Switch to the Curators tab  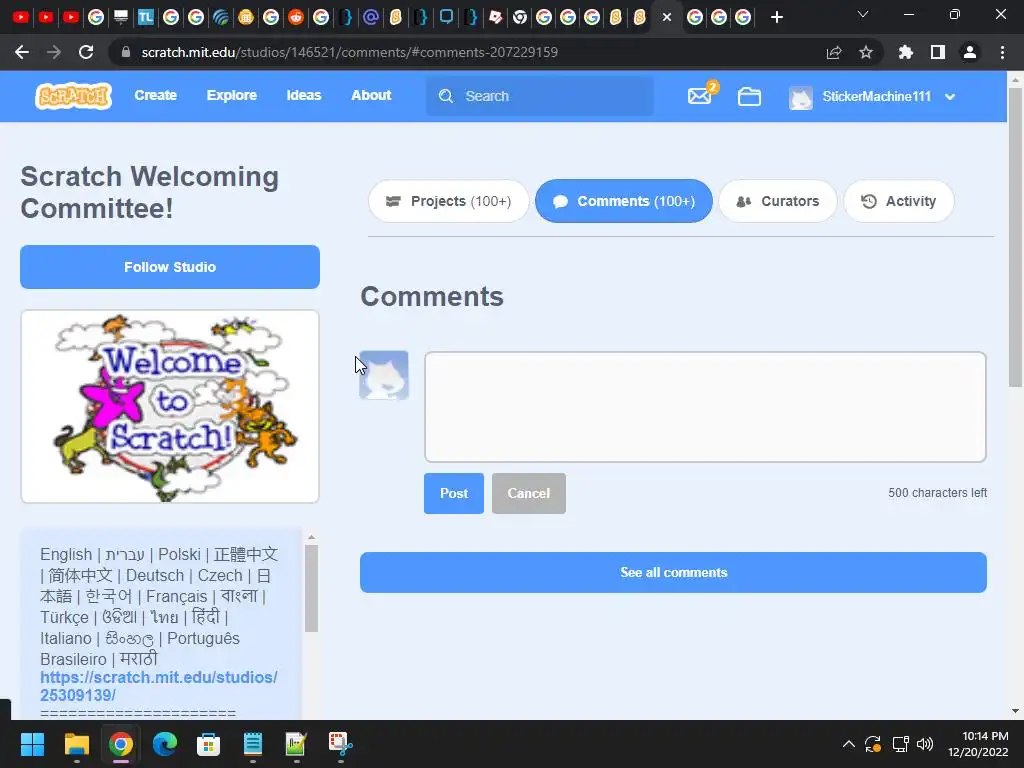click(x=778, y=201)
